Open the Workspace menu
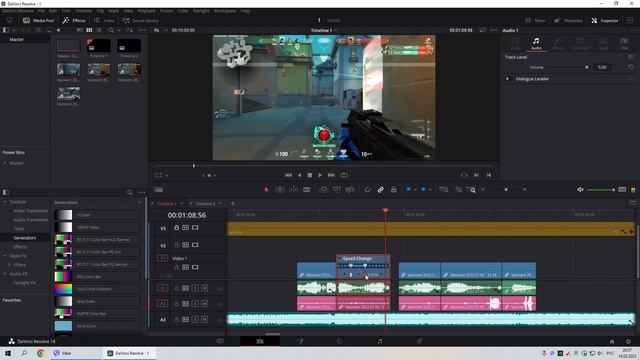This screenshot has height=360, width=640. pyautogui.click(x=225, y=11)
